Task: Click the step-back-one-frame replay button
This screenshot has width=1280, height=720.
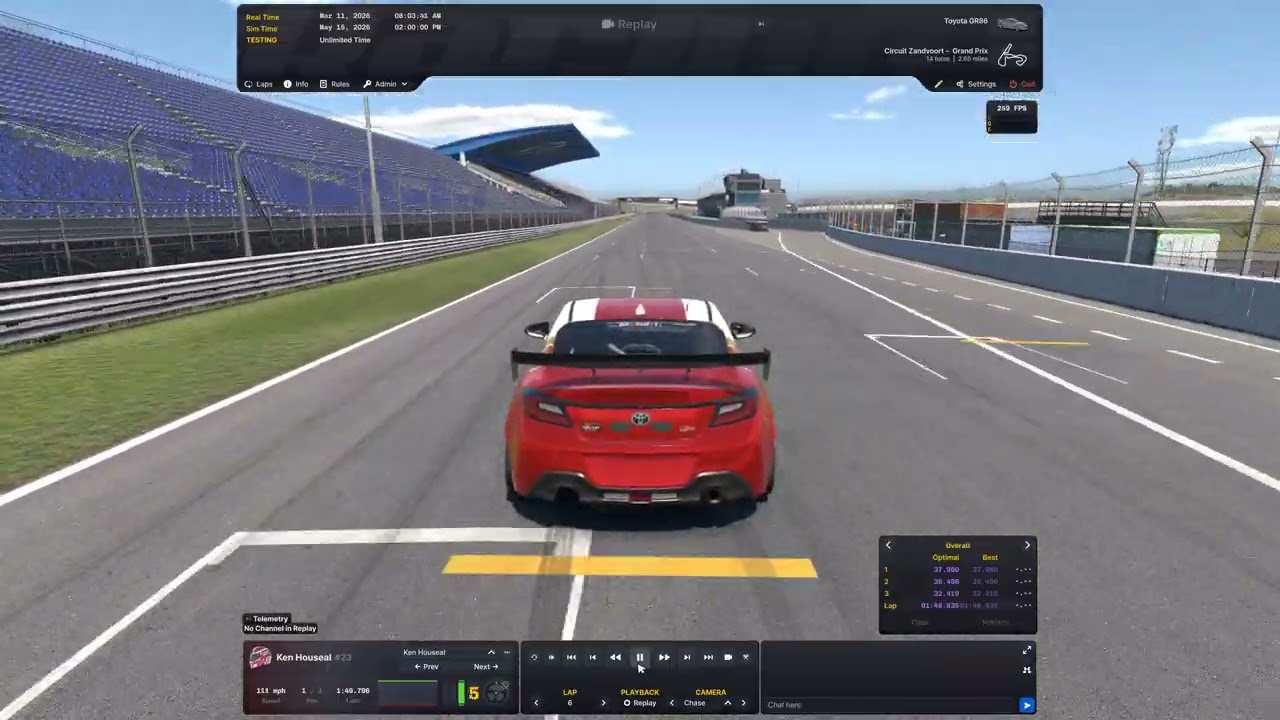Action: tap(592, 657)
